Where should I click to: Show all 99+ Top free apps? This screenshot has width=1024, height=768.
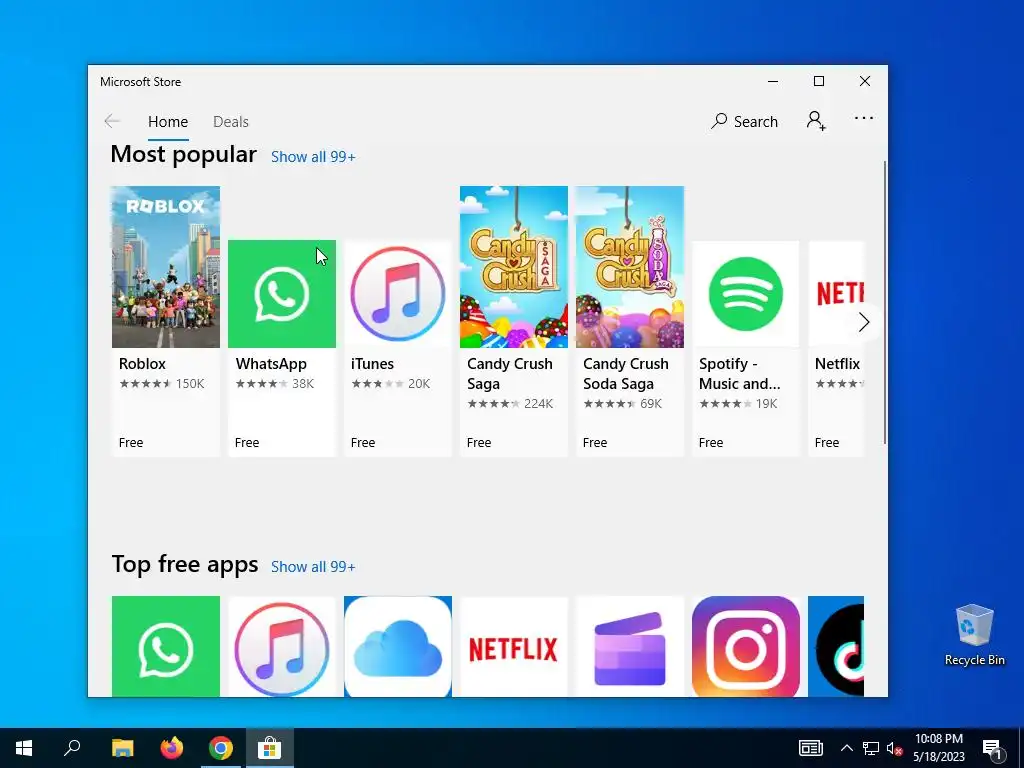click(x=313, y=567)
